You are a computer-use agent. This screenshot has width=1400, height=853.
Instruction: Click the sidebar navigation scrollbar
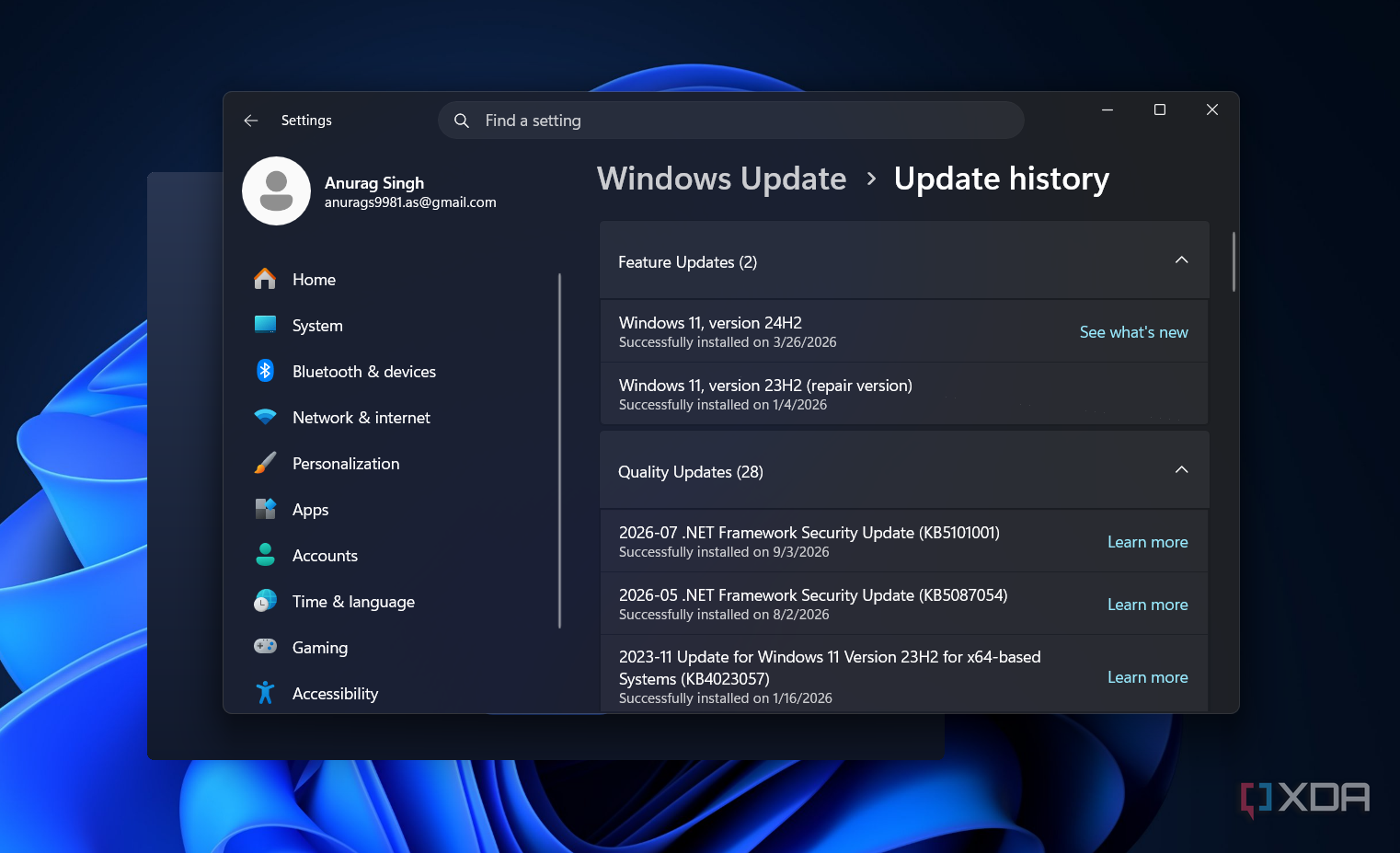[x=559, y=451]
